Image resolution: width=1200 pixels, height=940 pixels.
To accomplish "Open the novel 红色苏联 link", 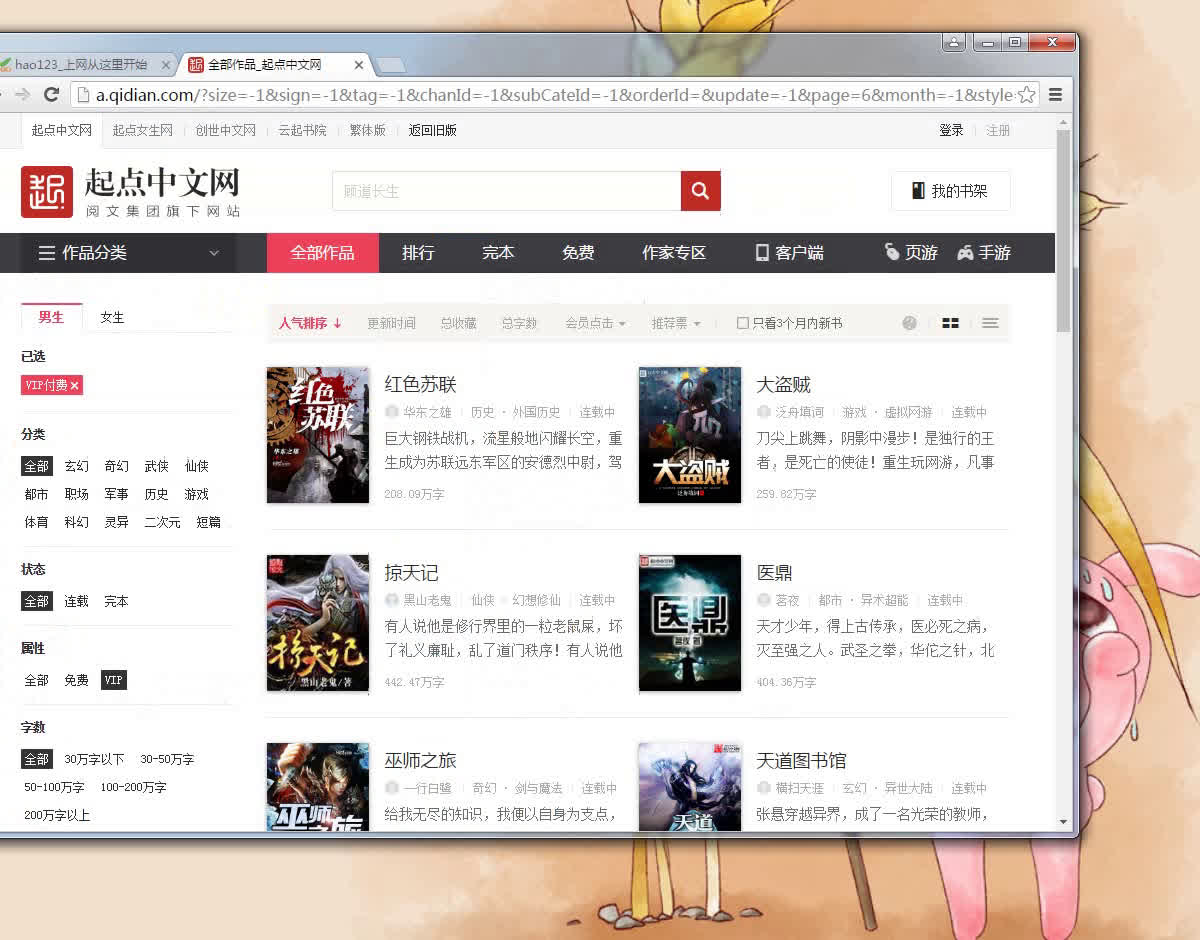I will 420,382.
